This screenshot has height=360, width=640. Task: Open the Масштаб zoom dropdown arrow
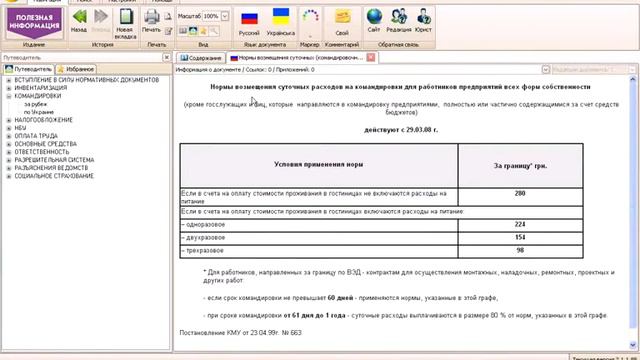[x=224, y=16]
